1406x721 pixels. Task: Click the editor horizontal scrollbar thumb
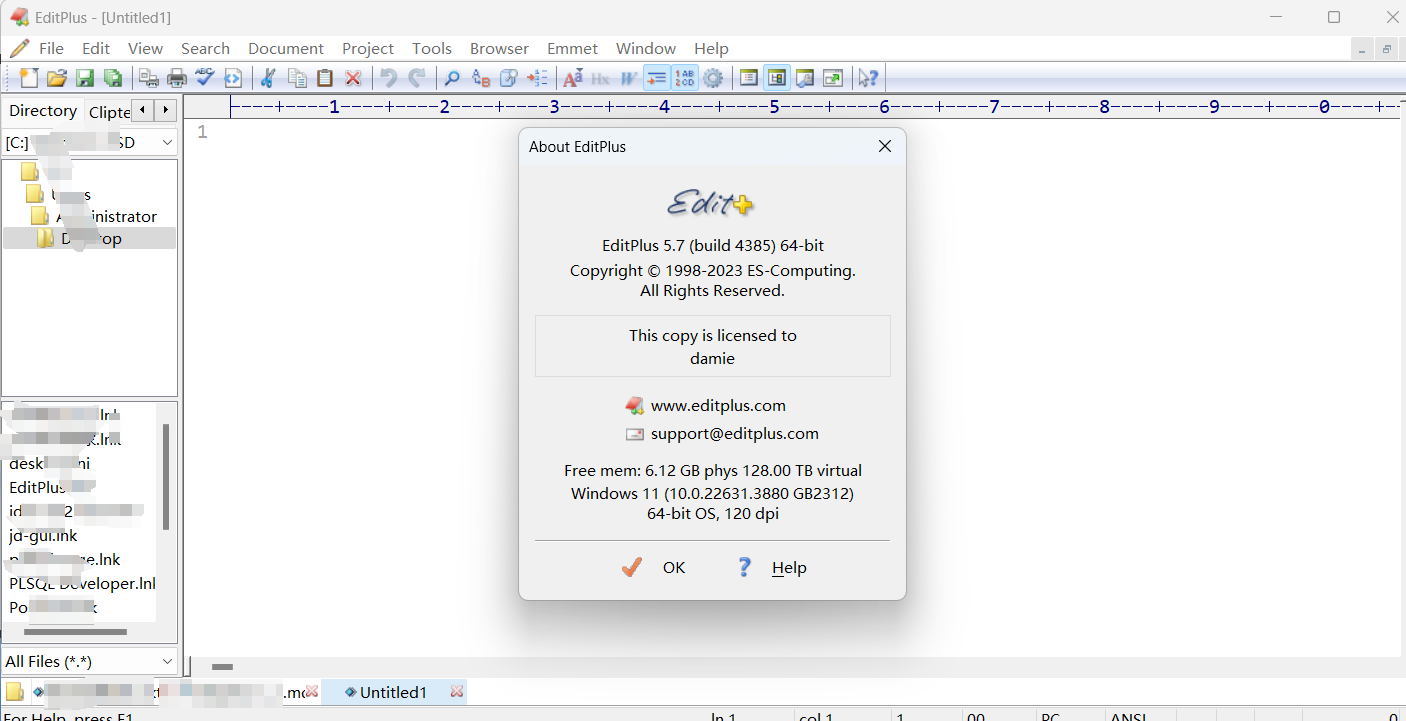(222, 666)
